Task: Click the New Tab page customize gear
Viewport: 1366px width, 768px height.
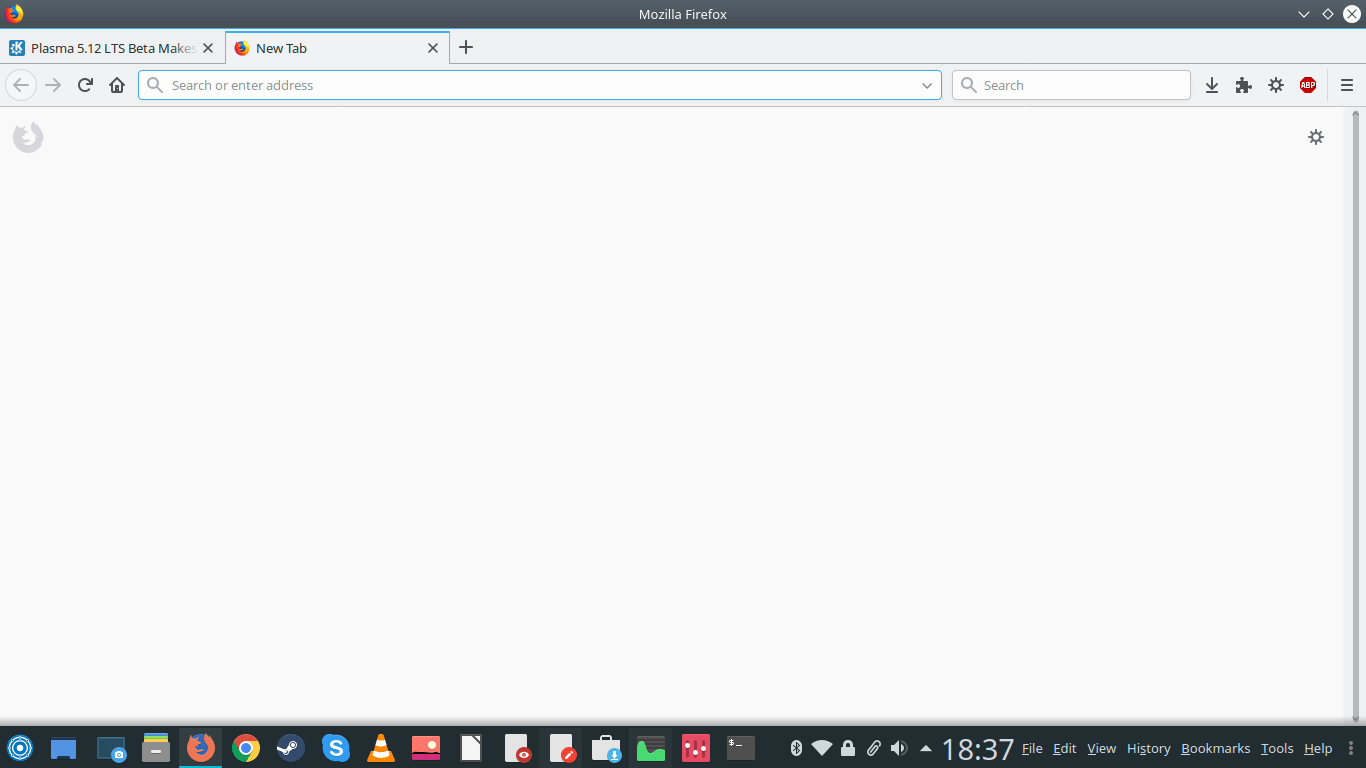Action: [1316, 137]
